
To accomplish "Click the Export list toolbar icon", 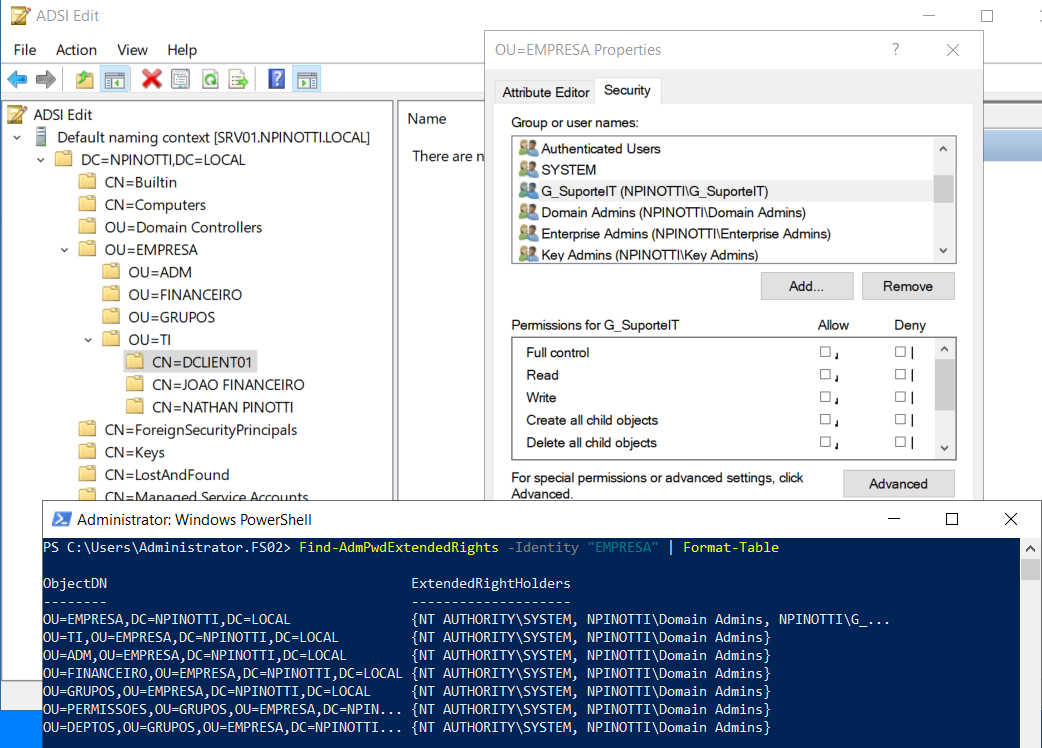I will coord(239,80).
